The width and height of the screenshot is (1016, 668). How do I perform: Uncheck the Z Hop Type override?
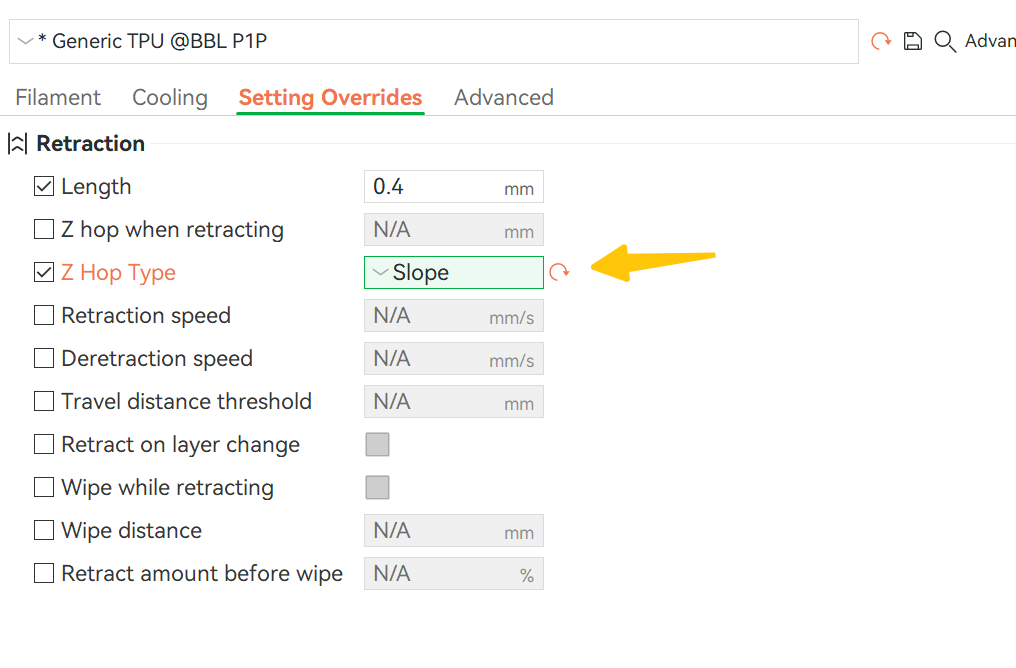pos(43,272)
